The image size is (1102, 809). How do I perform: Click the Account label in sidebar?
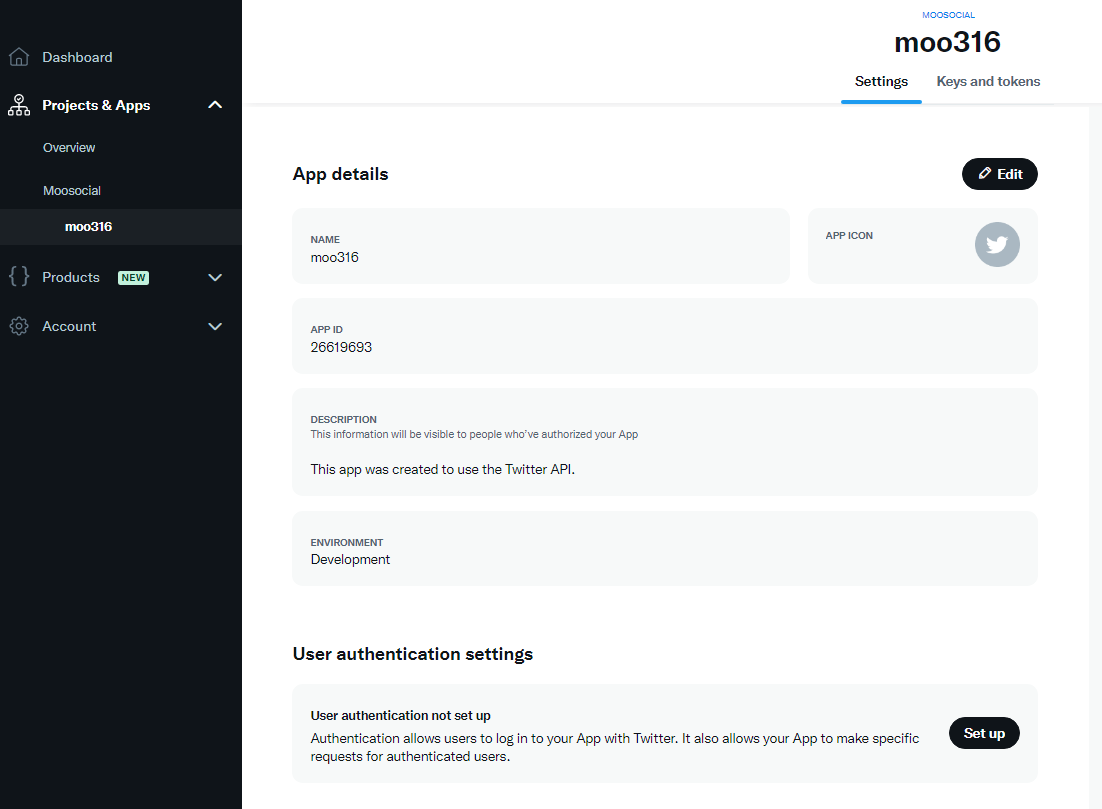point(69,326)
